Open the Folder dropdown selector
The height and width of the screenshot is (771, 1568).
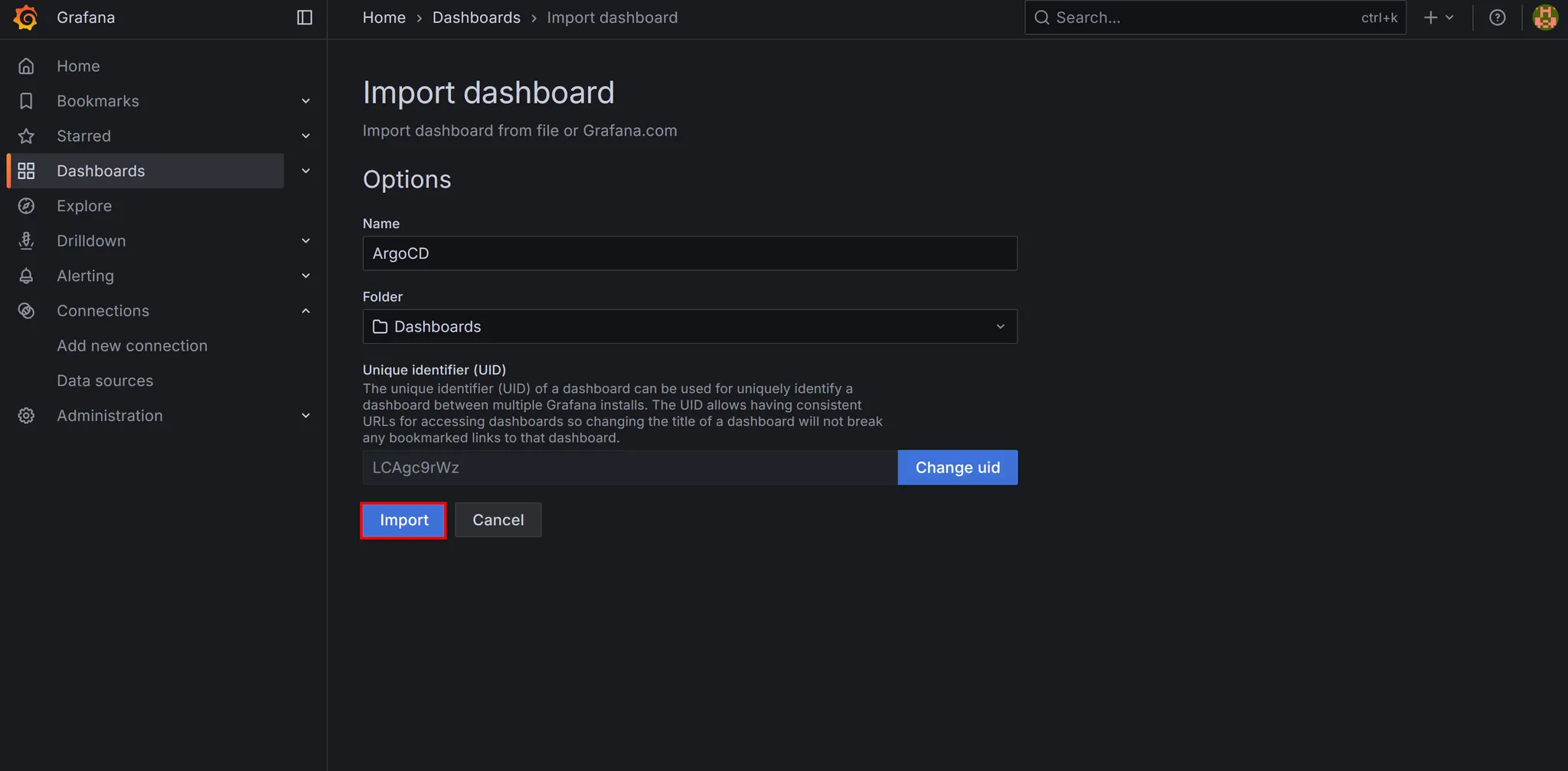pyautogui.click(x=689, y=327)
